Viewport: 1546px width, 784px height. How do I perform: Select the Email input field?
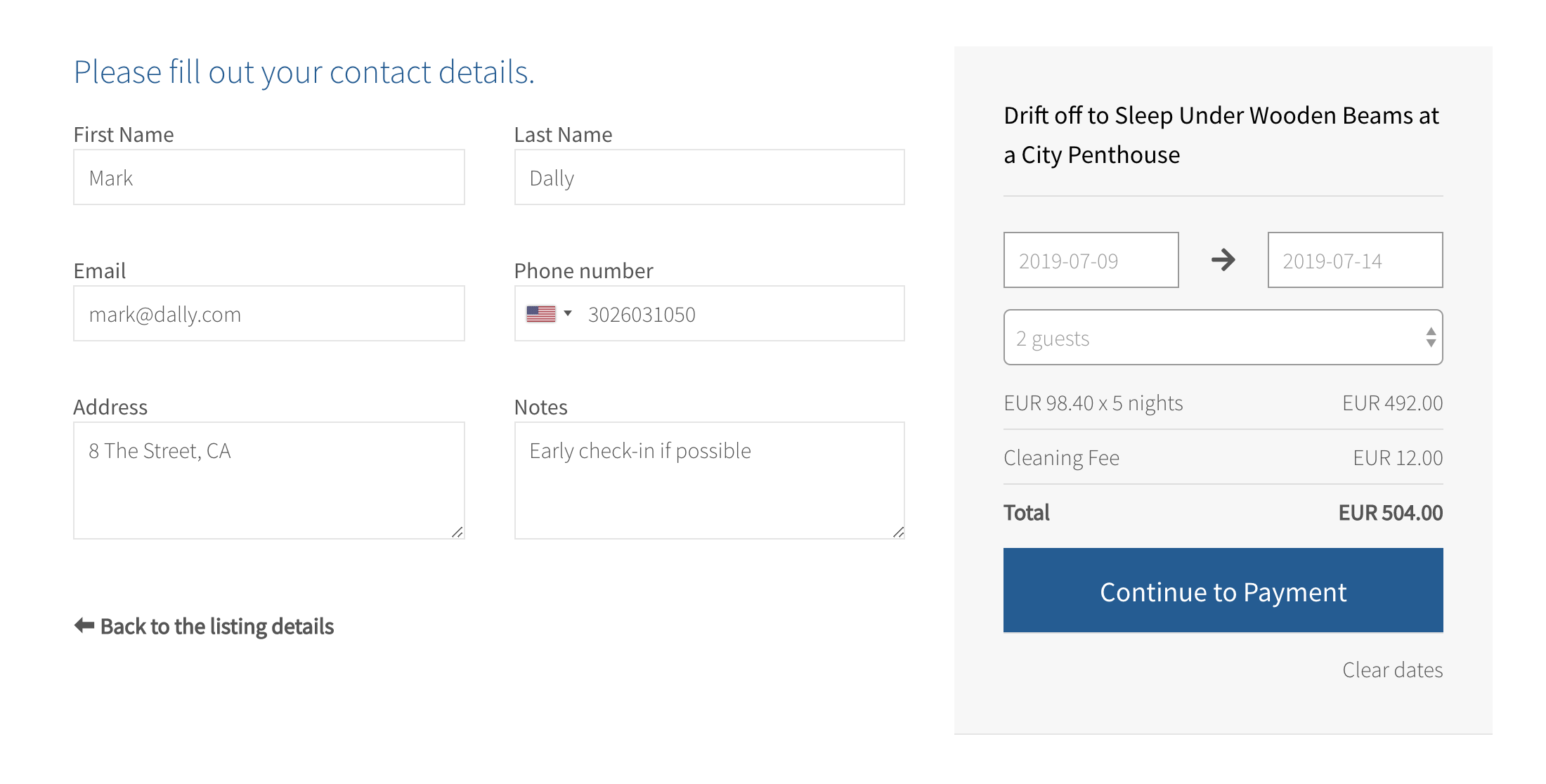point(268,314)
